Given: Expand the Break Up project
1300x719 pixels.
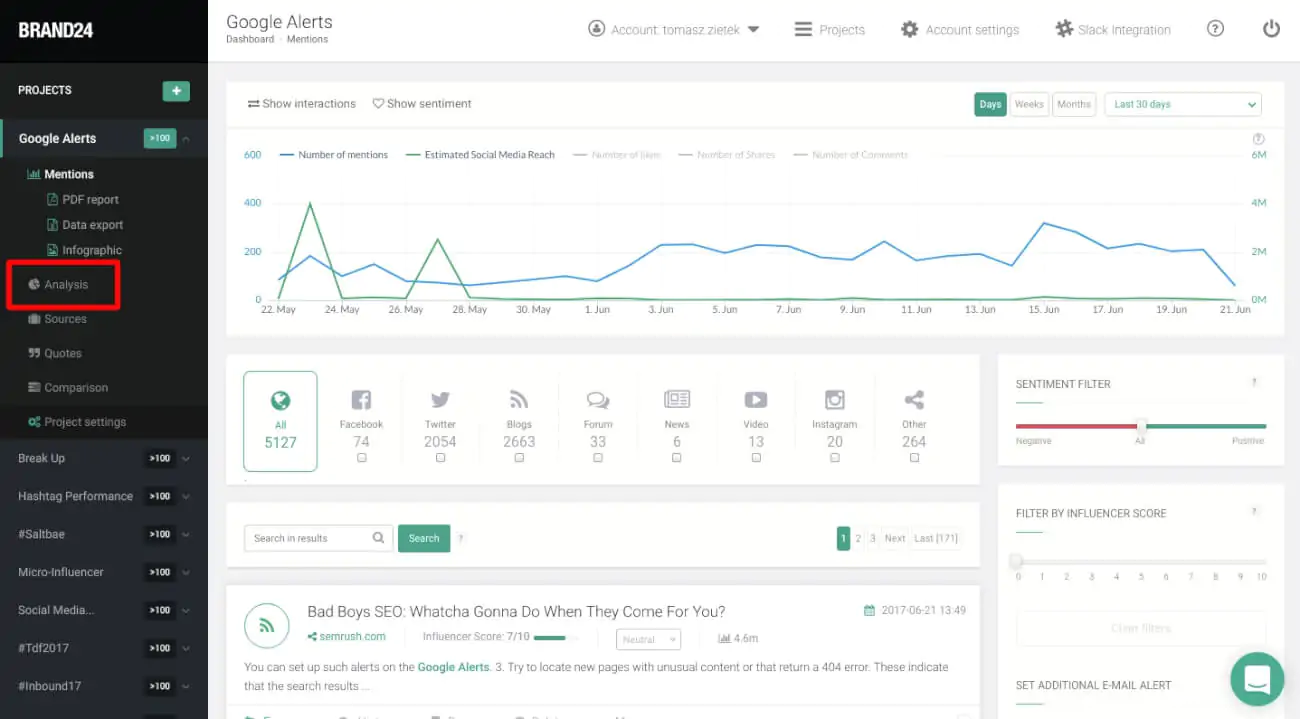Looking at the screenshot, I should (x=41, y=458).
